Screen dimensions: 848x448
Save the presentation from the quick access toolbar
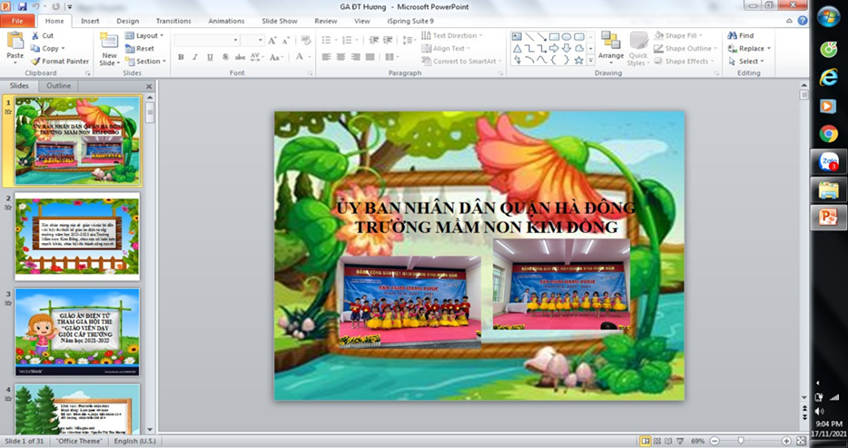[22, 6]
